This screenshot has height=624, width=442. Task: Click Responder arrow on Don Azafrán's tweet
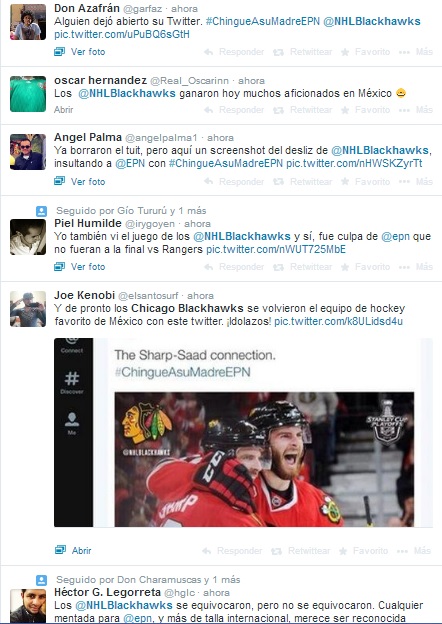click(208, 52)
